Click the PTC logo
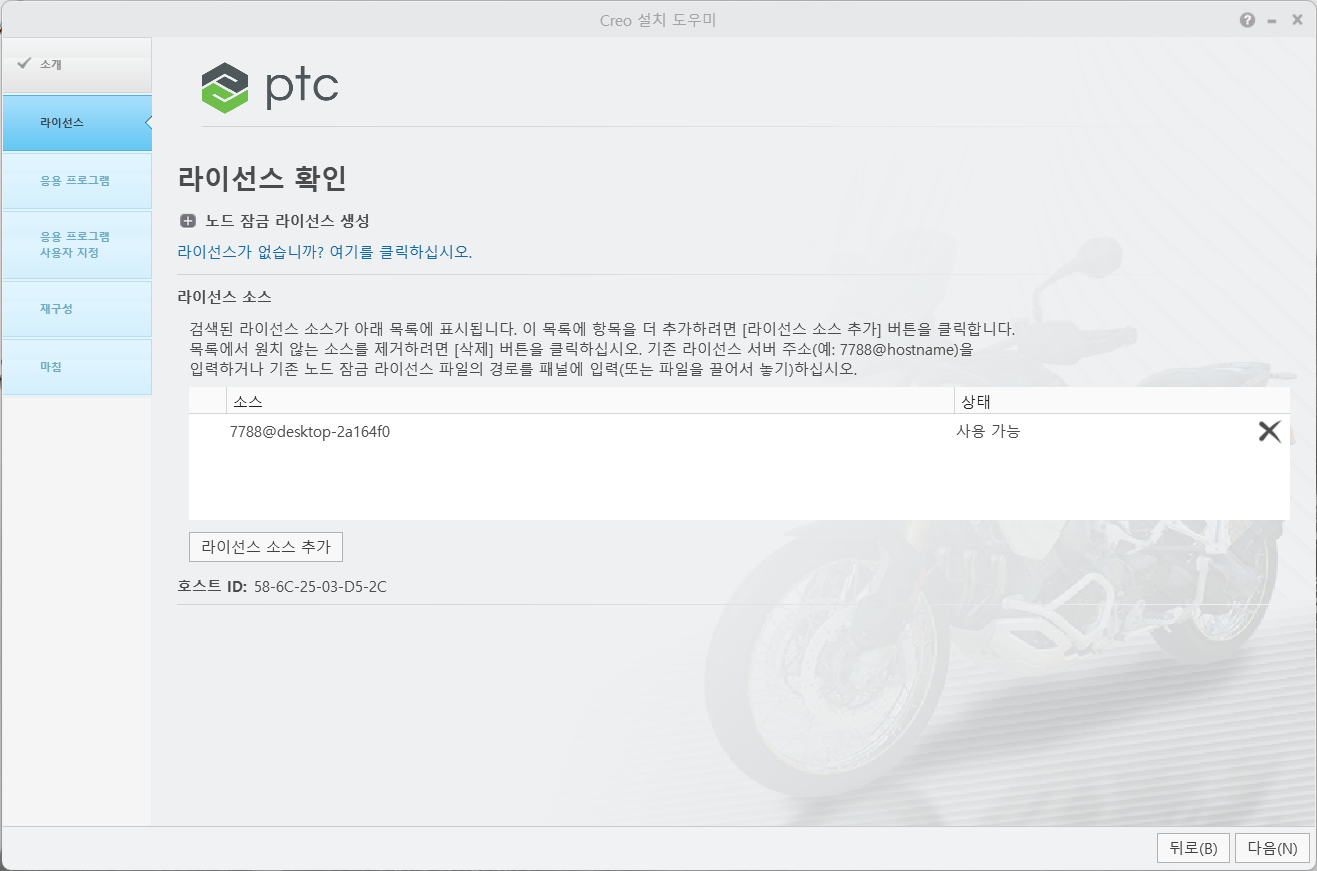Viewport: 1317px width, 871px height. tap(270, 87)
